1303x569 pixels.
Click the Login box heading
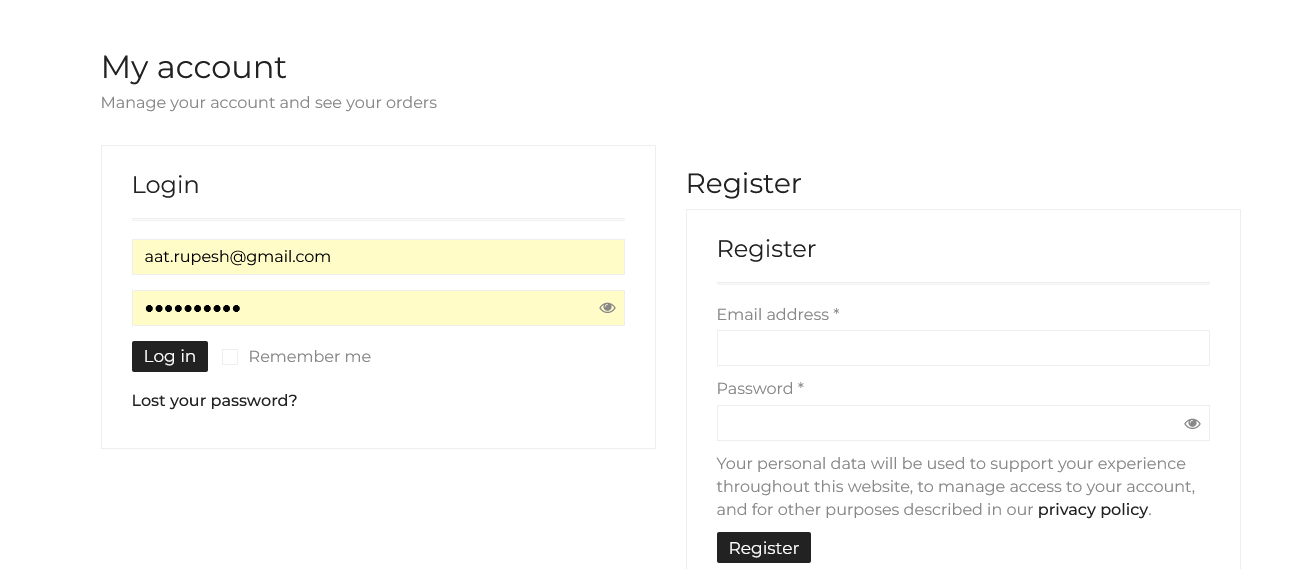click(x=165, y=185)
